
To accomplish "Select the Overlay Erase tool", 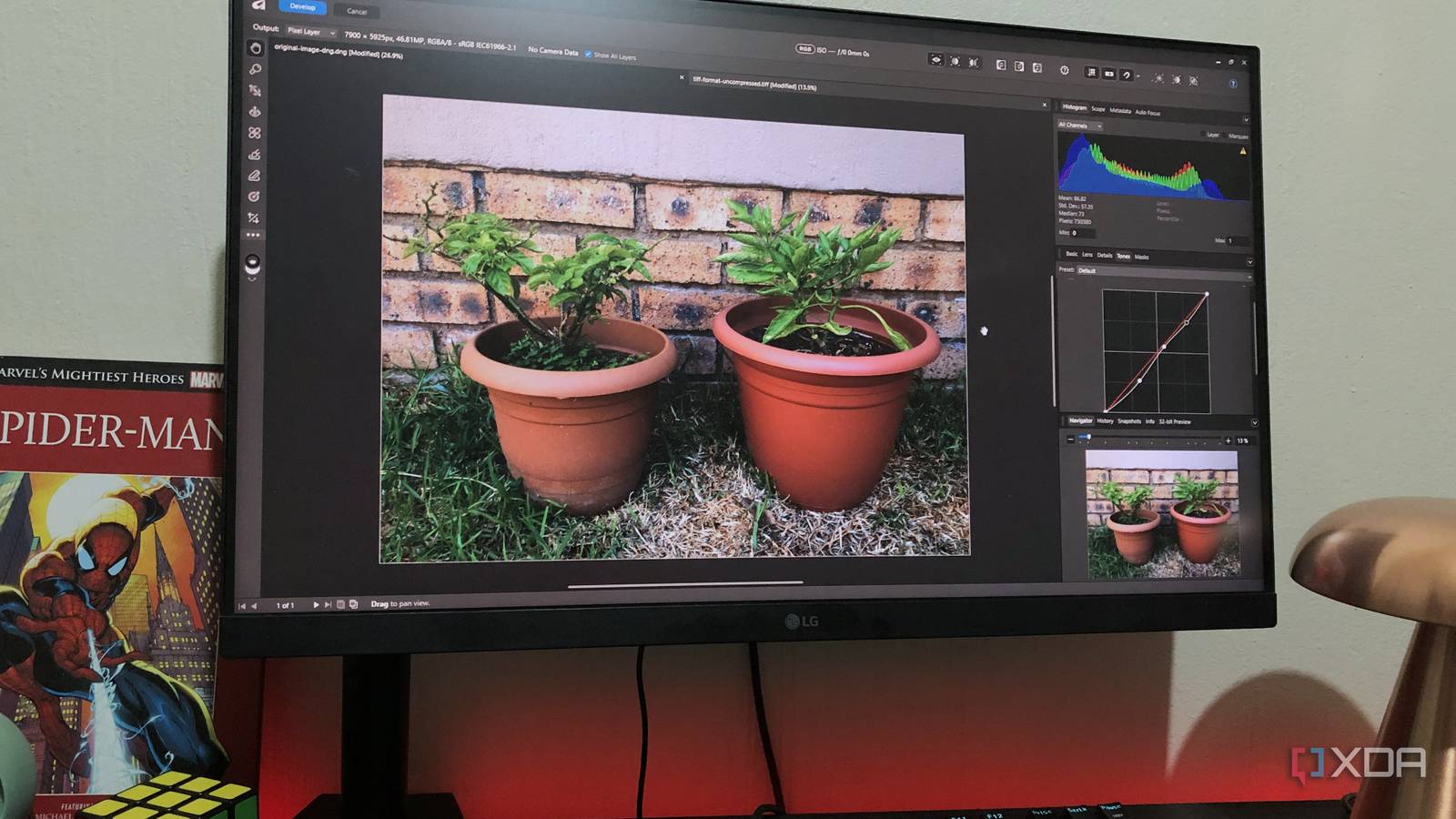I will [x=256, y=175].
